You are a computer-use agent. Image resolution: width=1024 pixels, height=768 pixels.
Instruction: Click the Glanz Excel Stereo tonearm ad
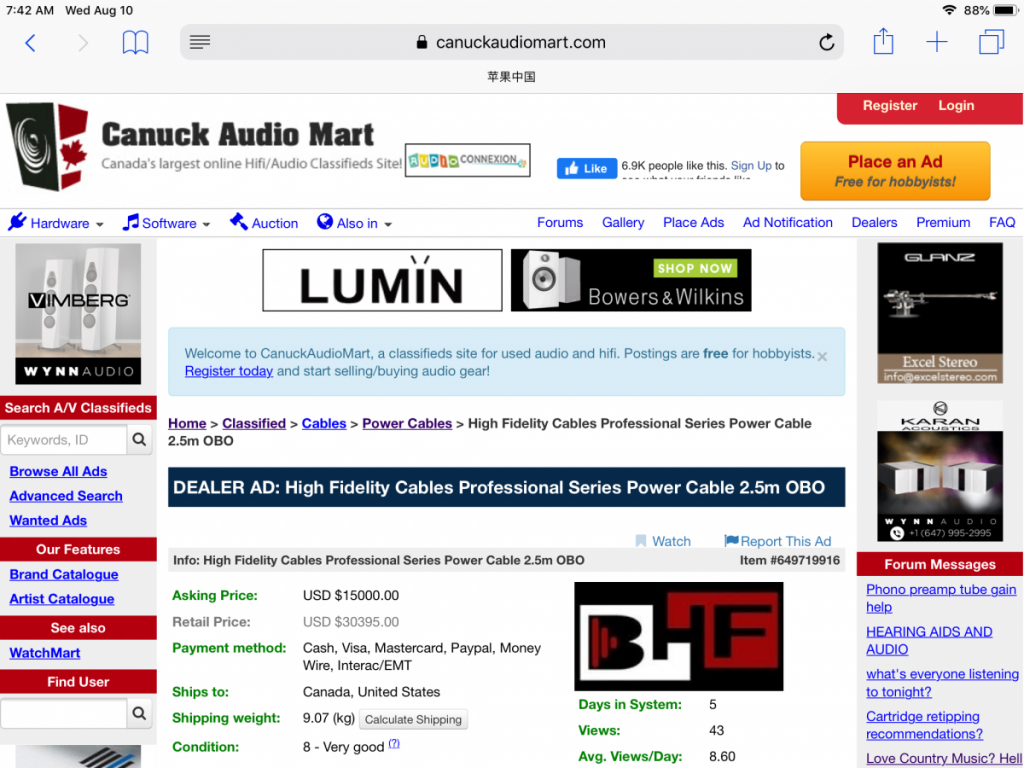click(940, 313)
